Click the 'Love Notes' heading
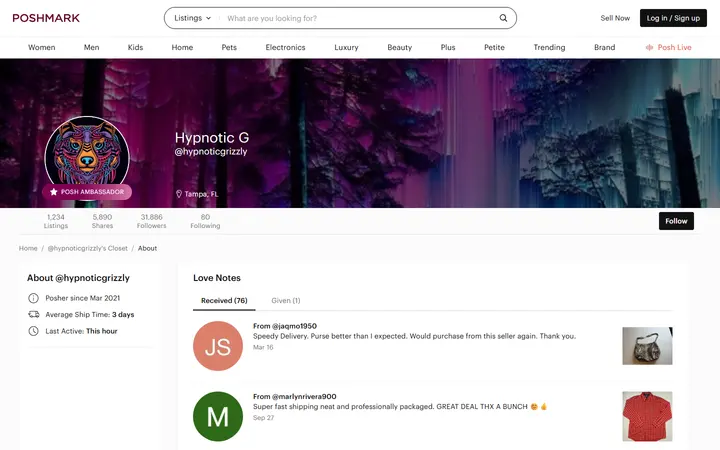Viewport: 720px width, 450px height. tap(217, 278)
